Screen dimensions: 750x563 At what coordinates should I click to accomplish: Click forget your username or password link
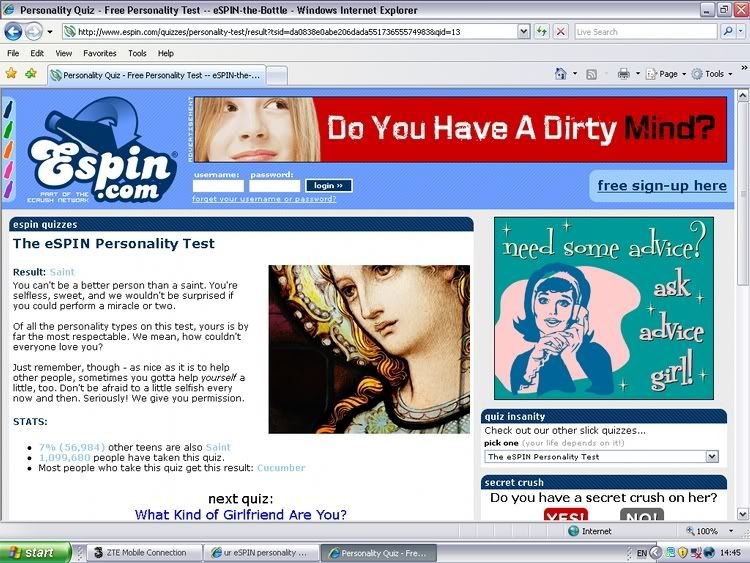point(264,199)
